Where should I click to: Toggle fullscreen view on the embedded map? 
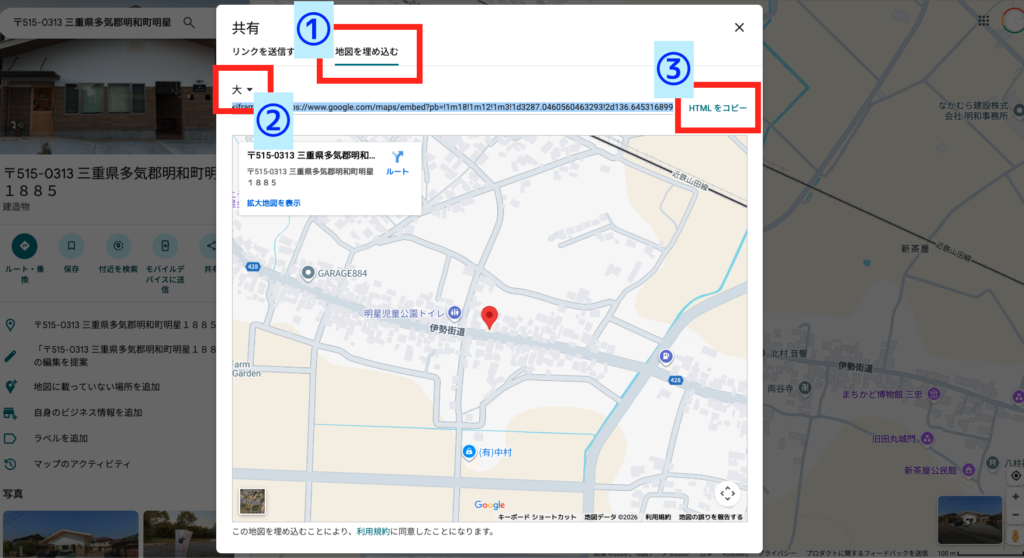(727, 493)
